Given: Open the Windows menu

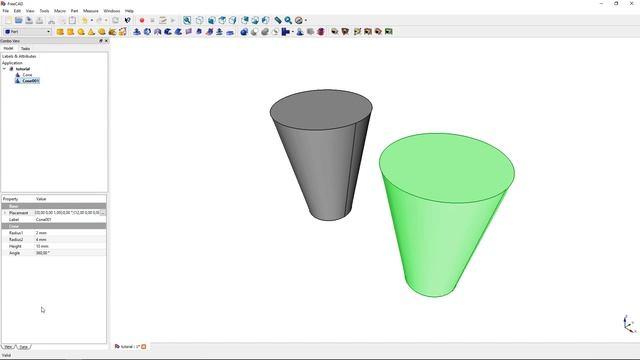Looking at the screenshot, I should (112, 11).
